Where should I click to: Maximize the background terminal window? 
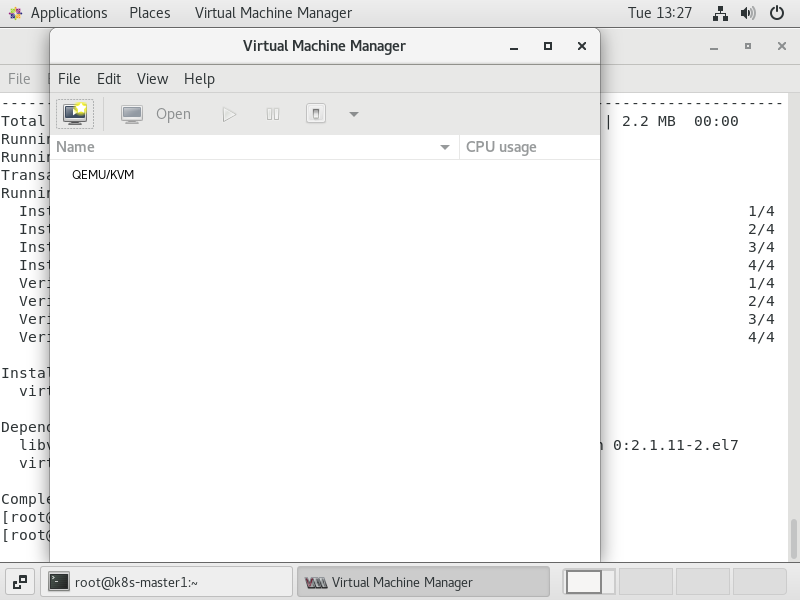tap(748, 46)
